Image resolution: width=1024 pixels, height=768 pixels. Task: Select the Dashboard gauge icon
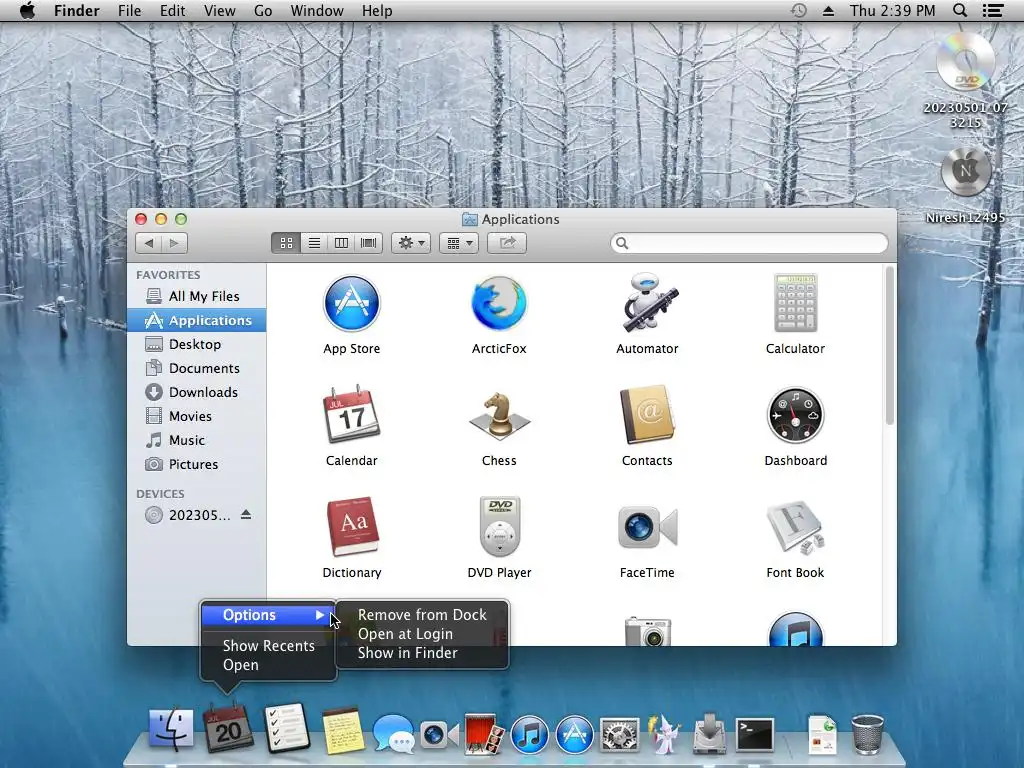[x=795, y=415]
